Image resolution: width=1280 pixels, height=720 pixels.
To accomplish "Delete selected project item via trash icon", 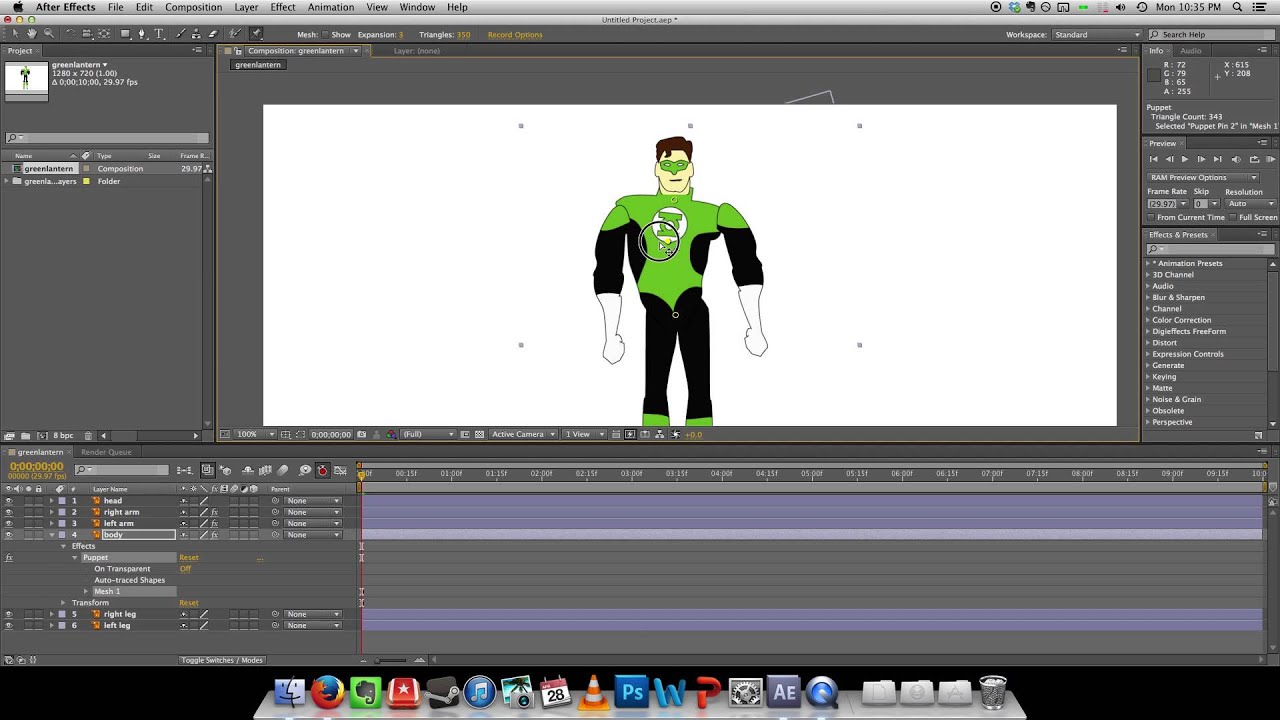I will coord(88,435).
